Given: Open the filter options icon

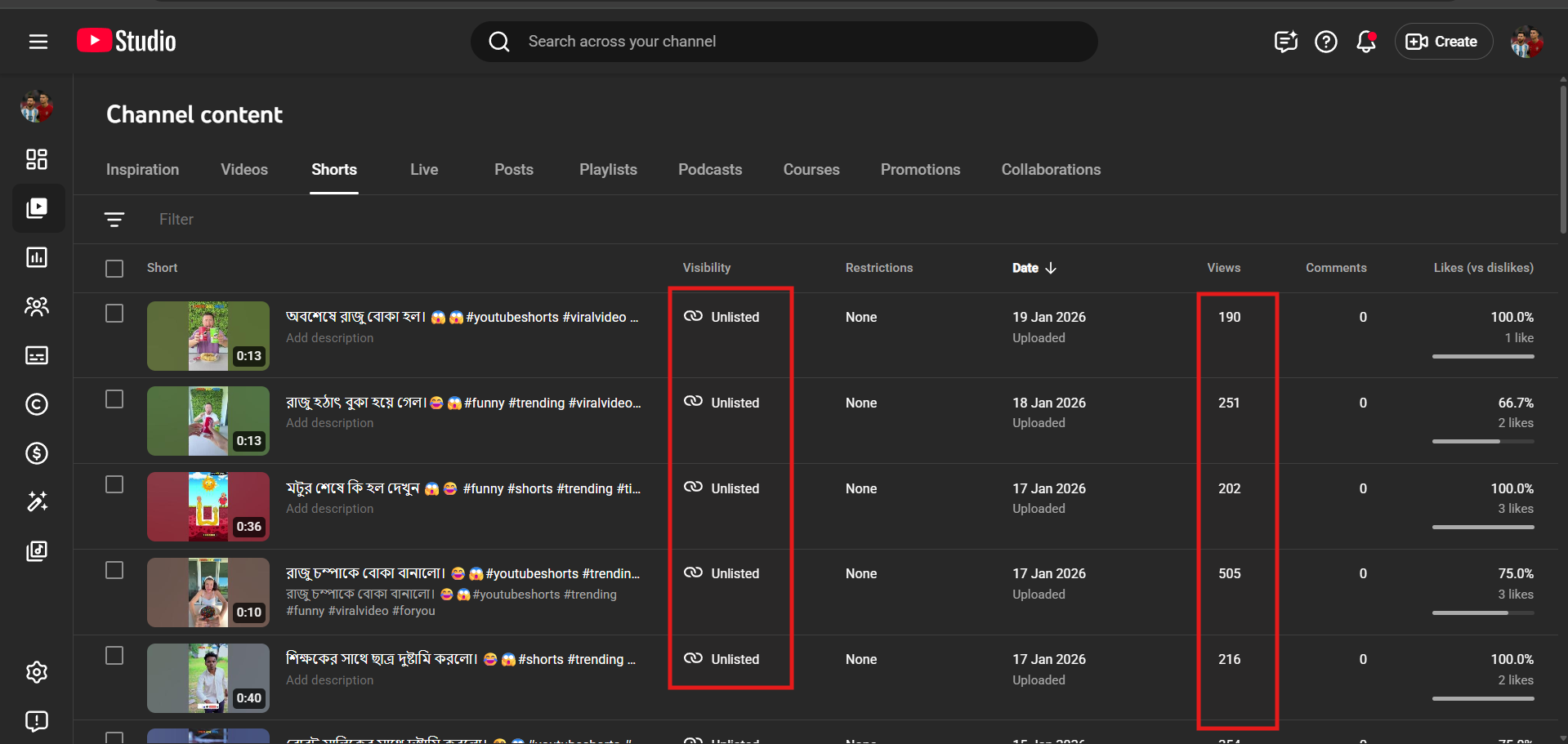Looking at the screenshot, I should (x=114, y=220).
